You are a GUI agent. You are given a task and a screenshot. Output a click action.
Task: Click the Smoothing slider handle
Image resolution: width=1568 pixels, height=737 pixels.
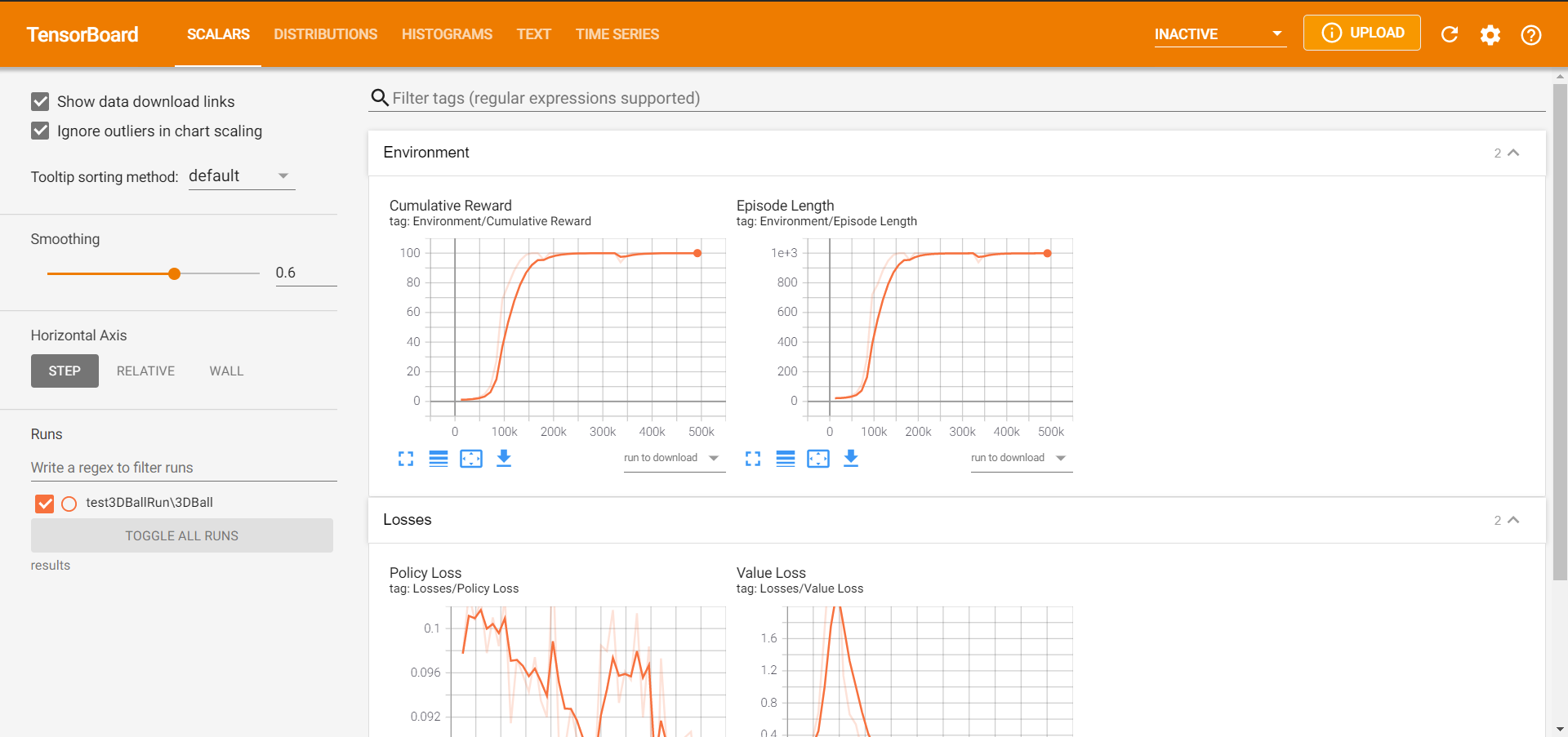[x=174, y=273]
